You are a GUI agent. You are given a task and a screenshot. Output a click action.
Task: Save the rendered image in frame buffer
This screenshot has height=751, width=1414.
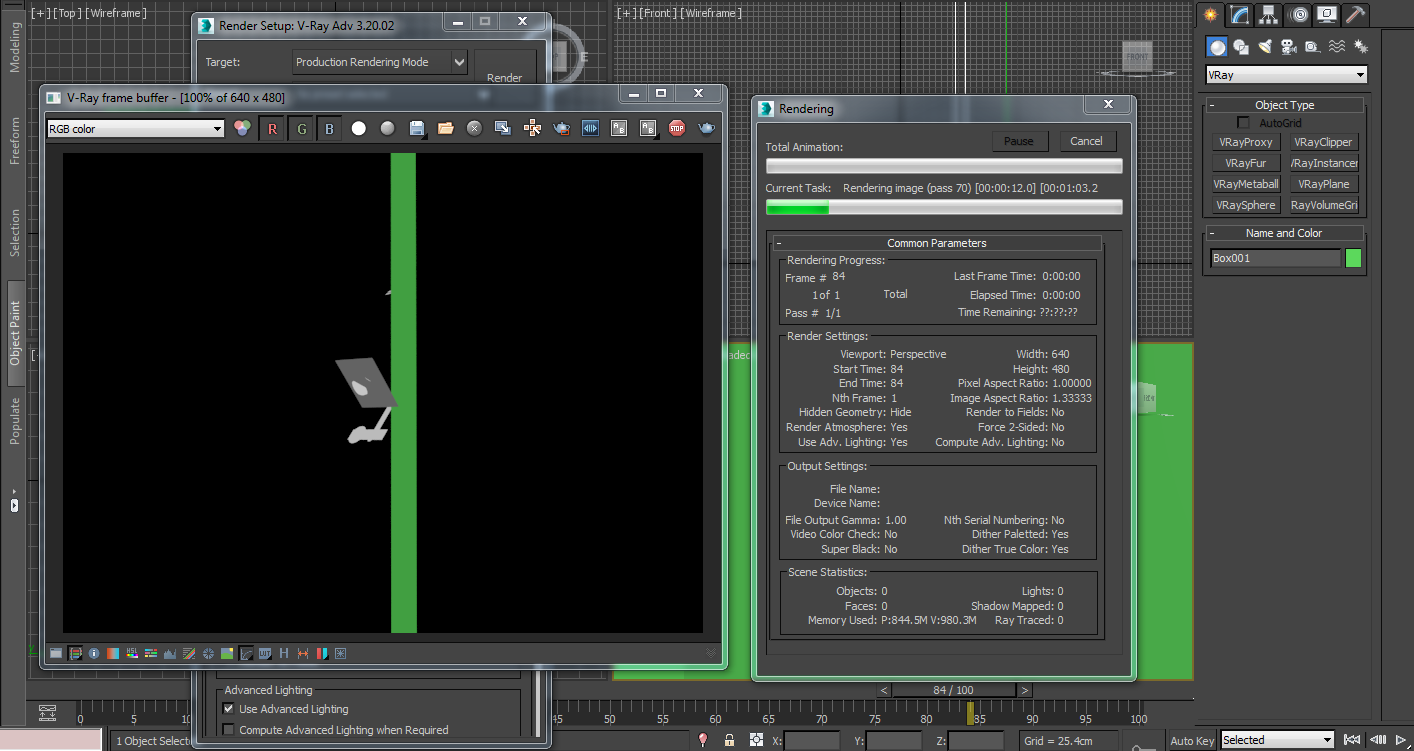[417, 128]
